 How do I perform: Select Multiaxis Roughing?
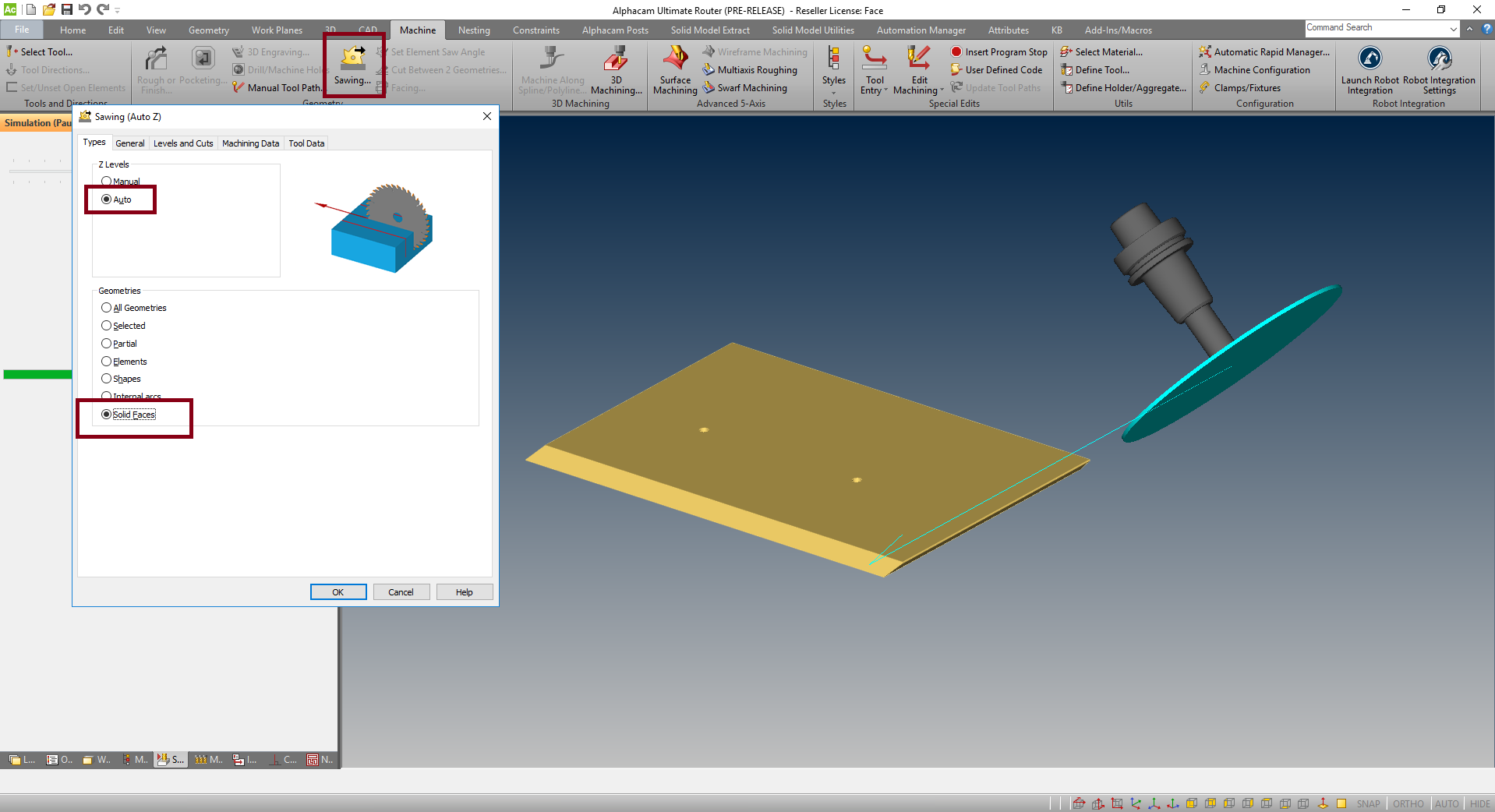(750, 69)
